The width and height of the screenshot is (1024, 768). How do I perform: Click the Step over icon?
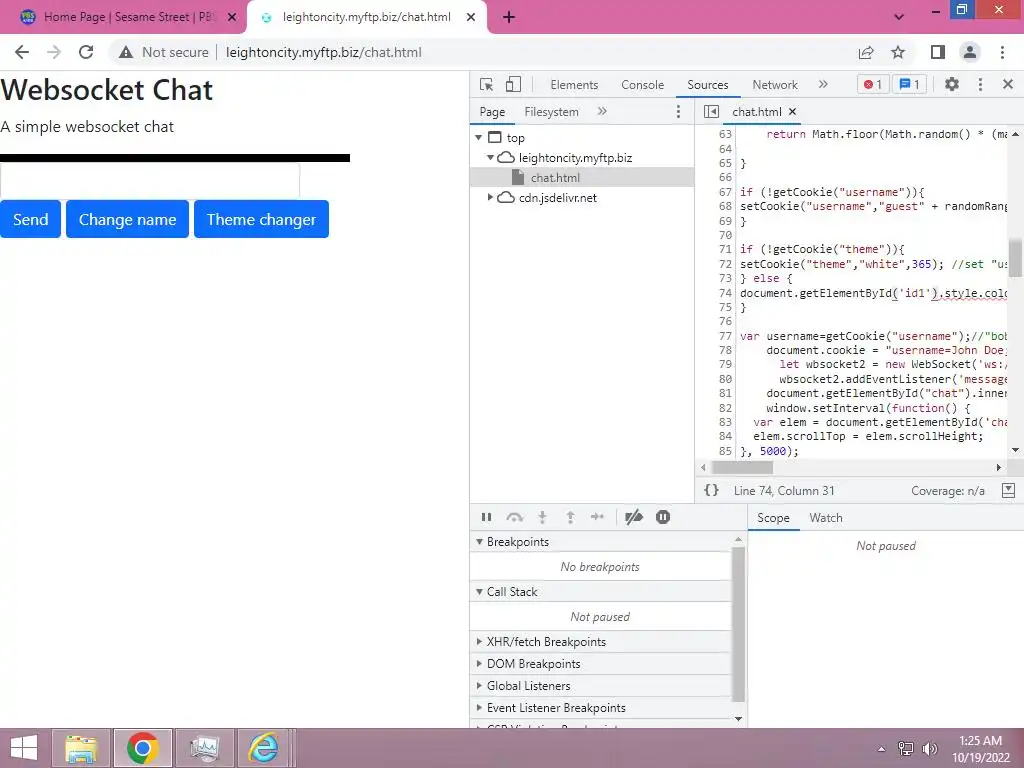pyautogui.click(x=515, y=517)
